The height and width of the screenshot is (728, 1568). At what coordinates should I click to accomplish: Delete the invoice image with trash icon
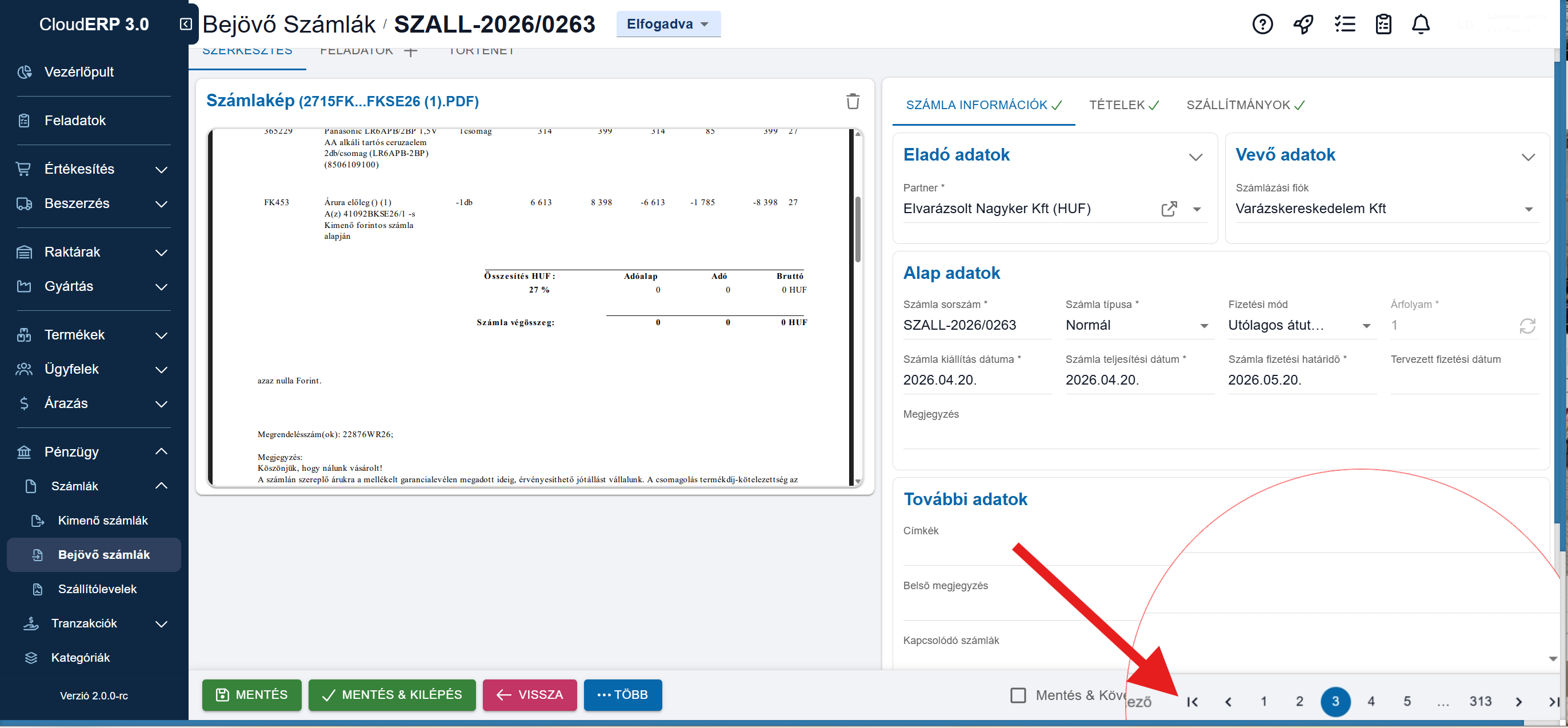(x=852, y=101)
